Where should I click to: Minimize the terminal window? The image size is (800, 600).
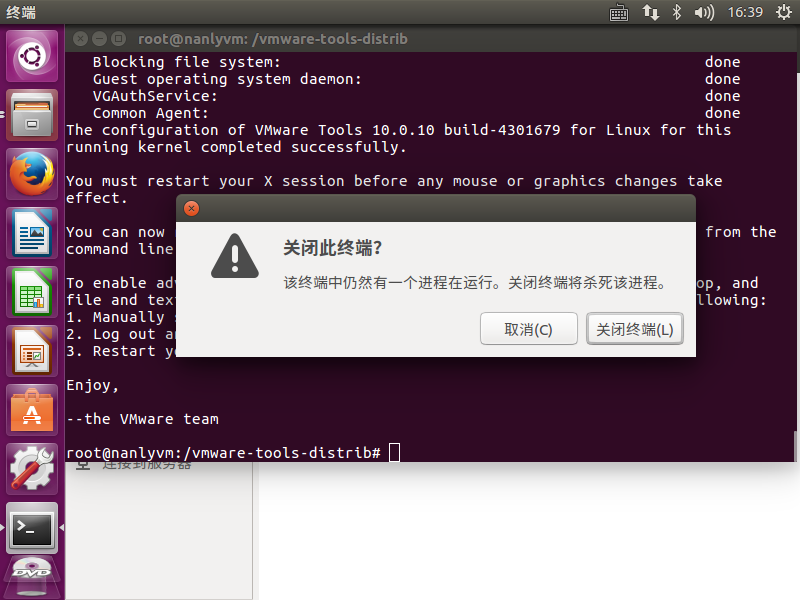point(99,39)
